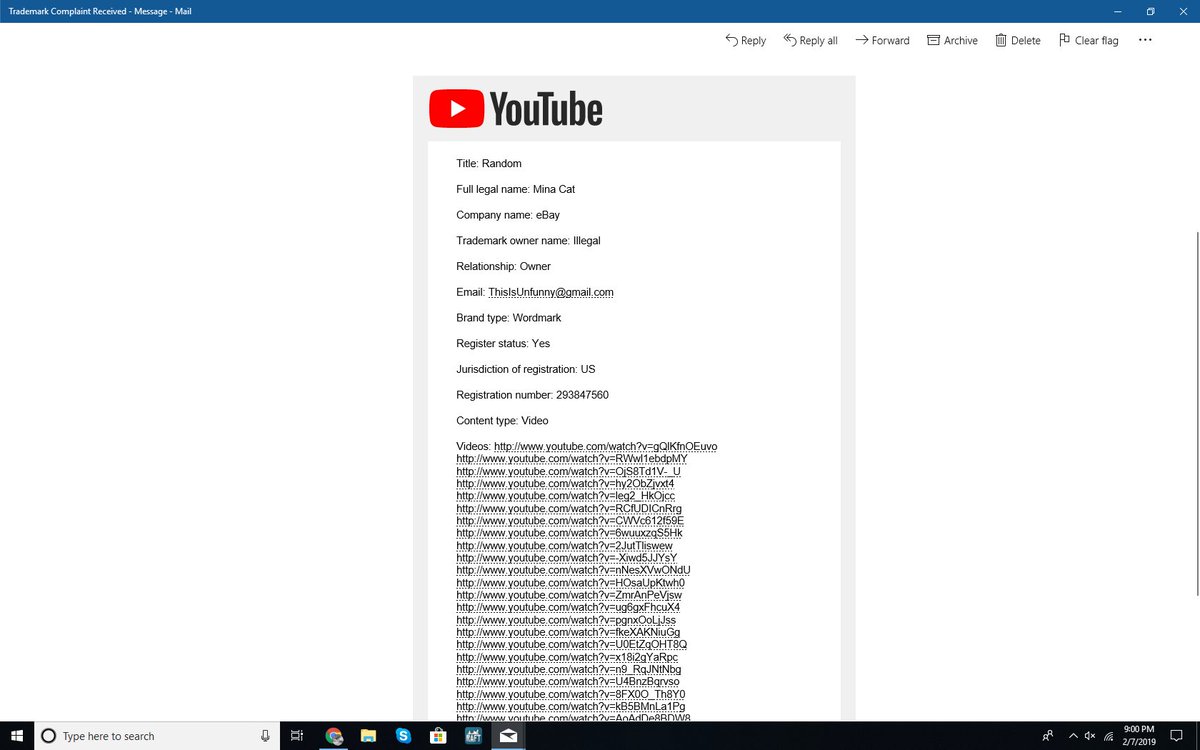The height and width of the screenshot is (750, 1200).
Task: Delete this email message
Action: tap(1017, 40)
